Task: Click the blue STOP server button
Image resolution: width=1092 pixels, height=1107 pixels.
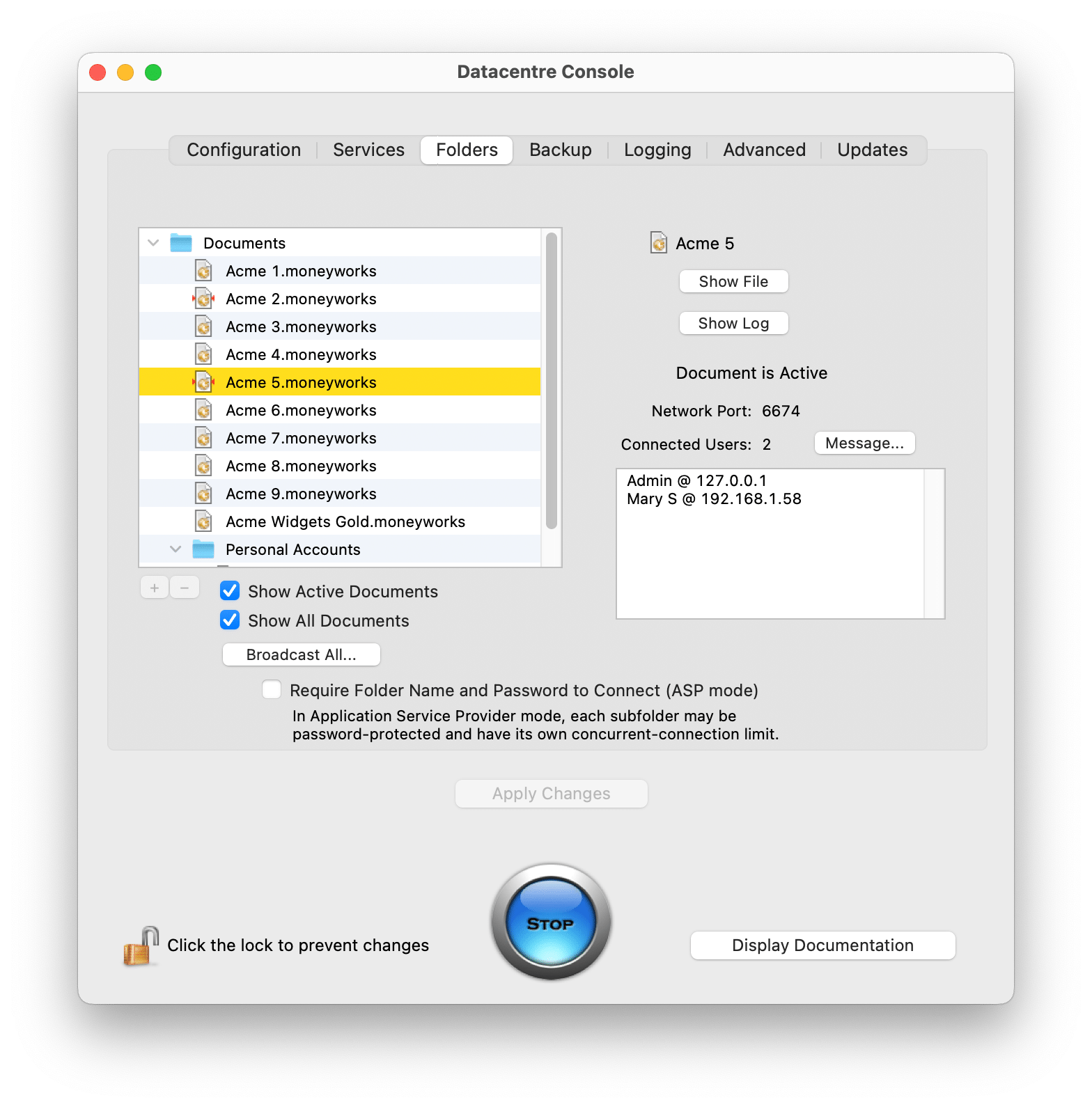Action: click(x=551, y=922)
